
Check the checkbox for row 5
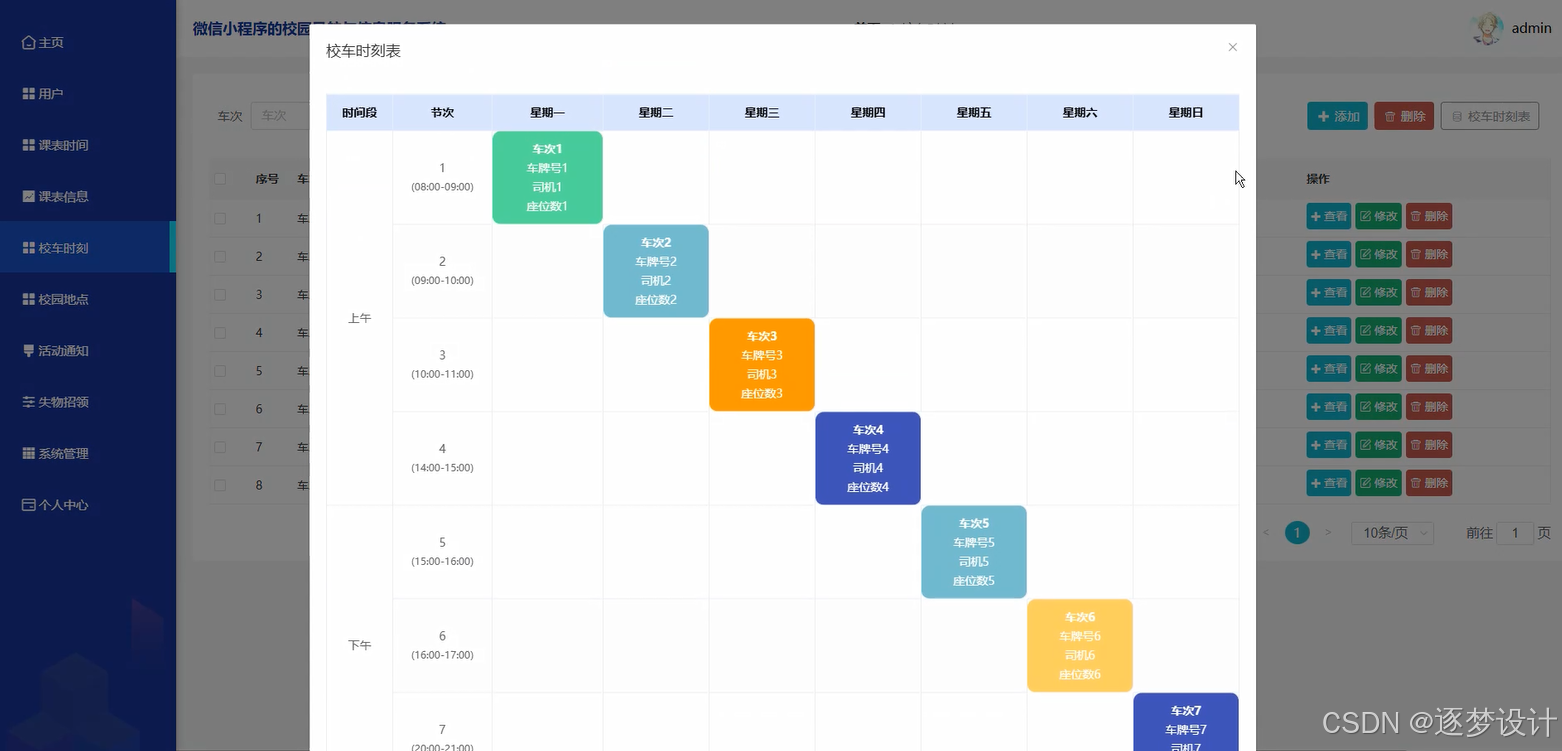pyautogui.click(x=220, y=370)
